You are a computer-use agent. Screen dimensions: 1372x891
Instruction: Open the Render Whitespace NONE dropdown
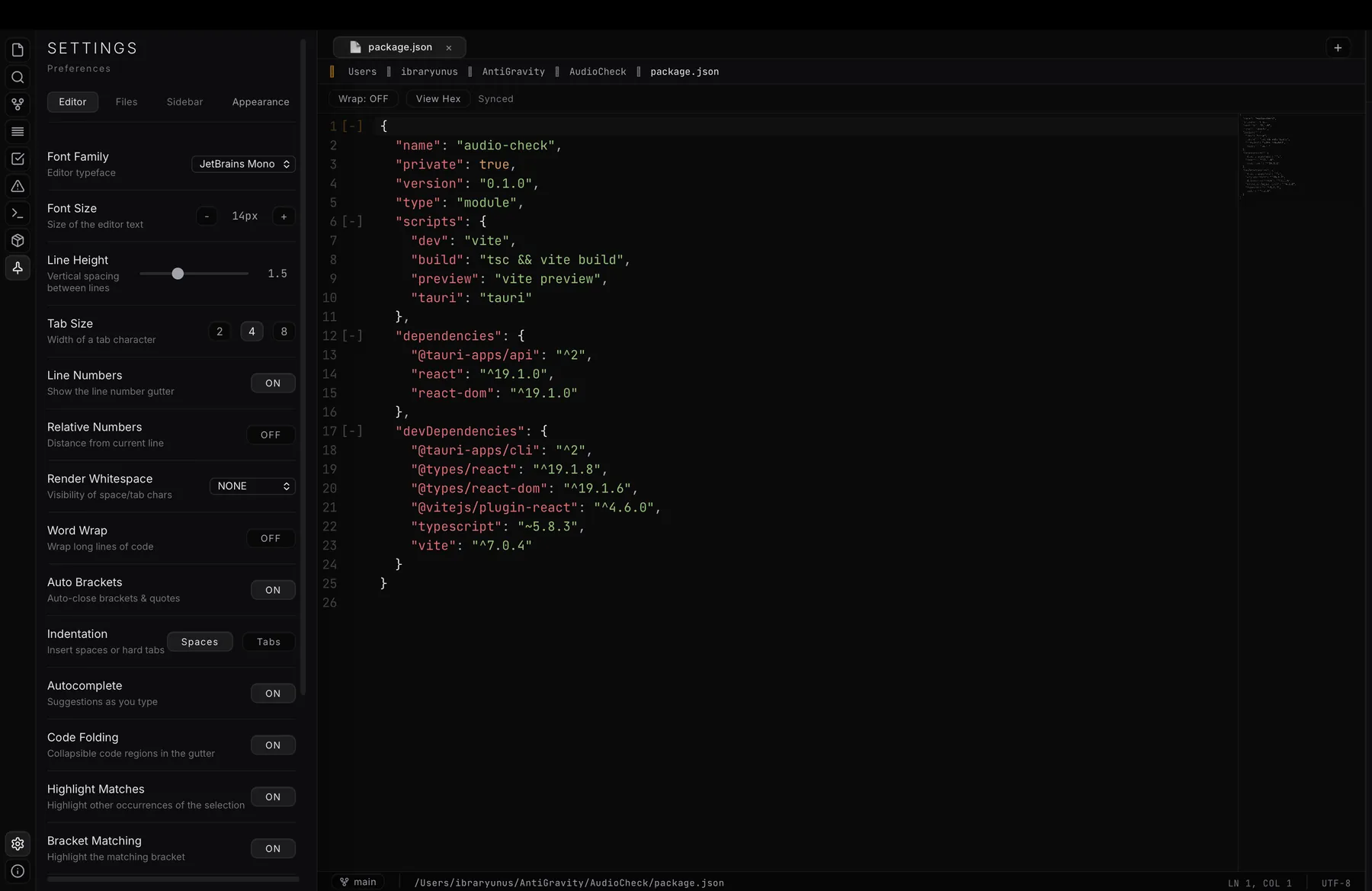coord(252,486)
